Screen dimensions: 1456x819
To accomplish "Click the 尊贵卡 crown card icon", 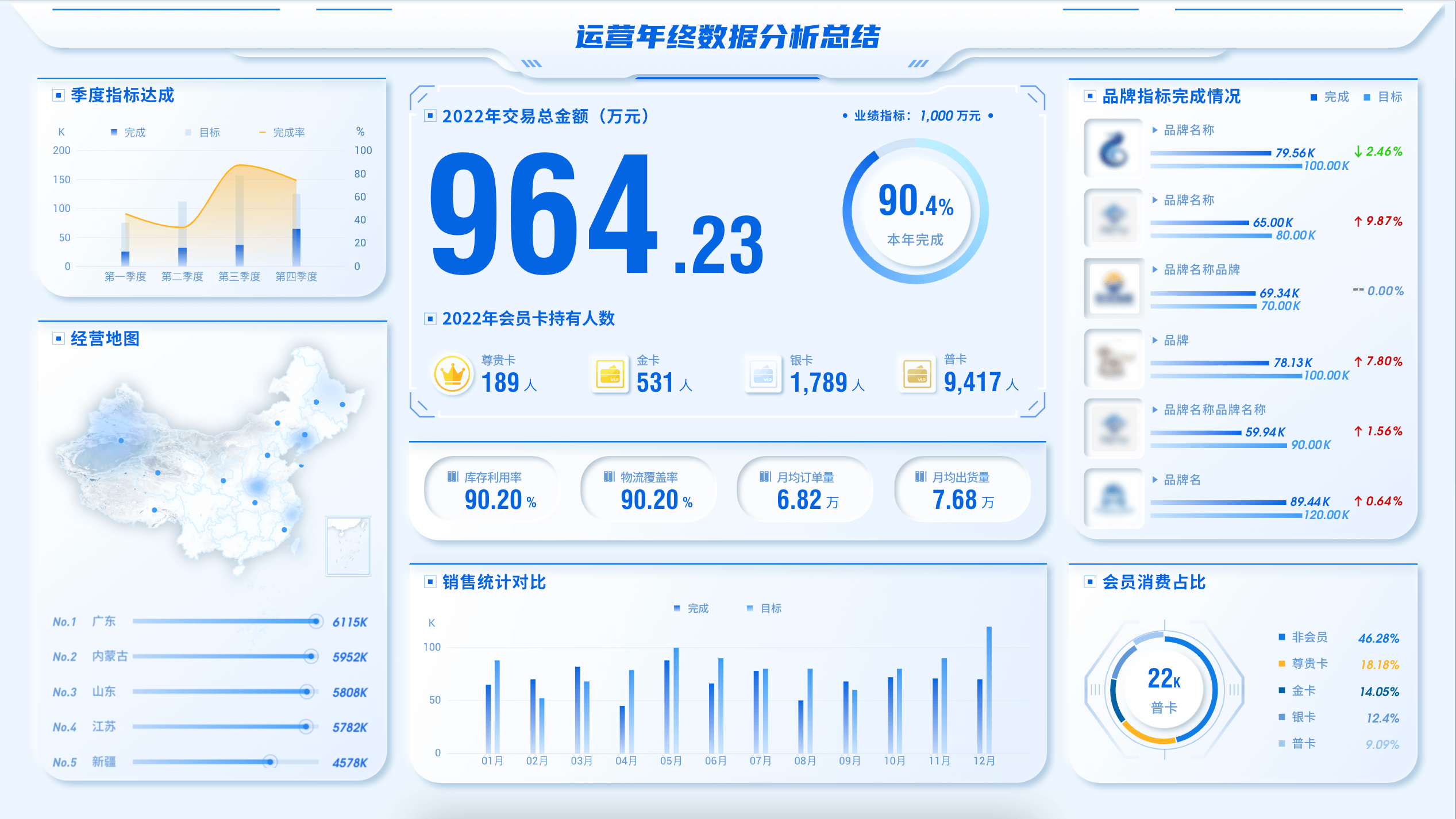I will tap(452, 374).
